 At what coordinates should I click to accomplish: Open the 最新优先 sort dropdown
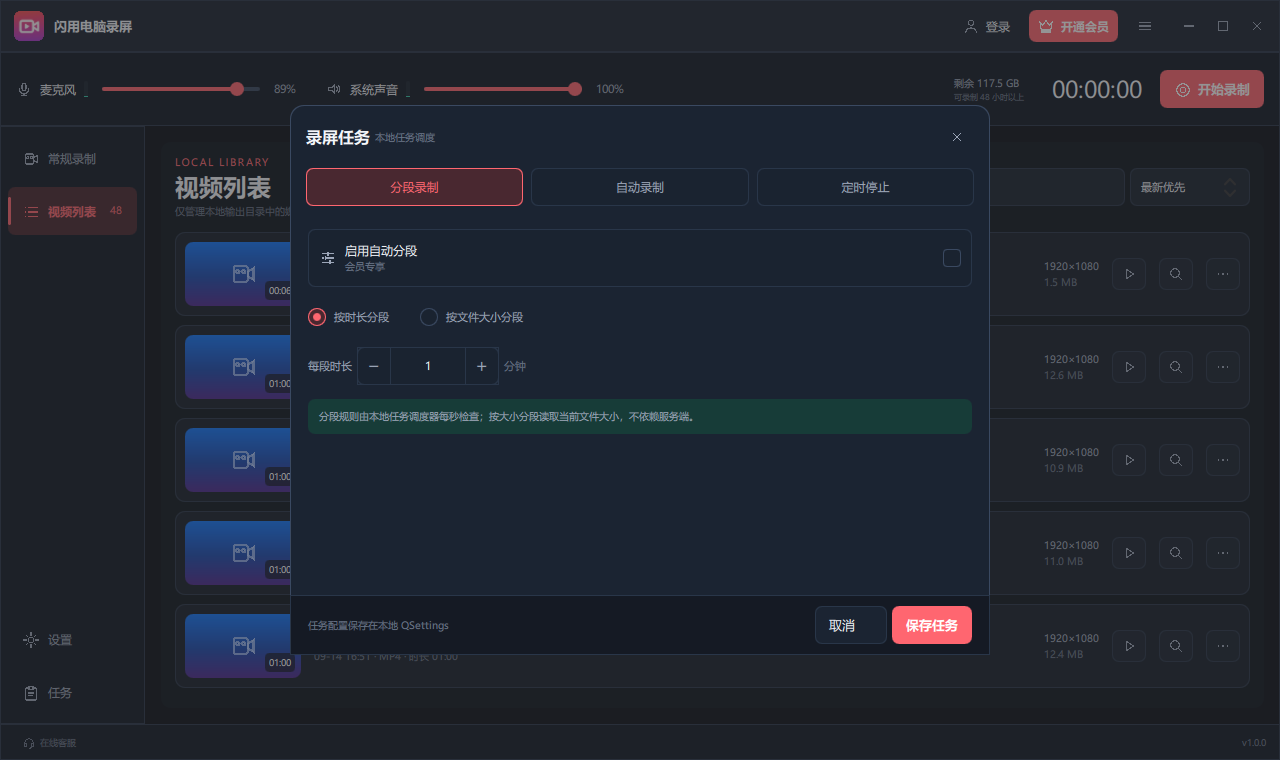[x=1189, y=187]
